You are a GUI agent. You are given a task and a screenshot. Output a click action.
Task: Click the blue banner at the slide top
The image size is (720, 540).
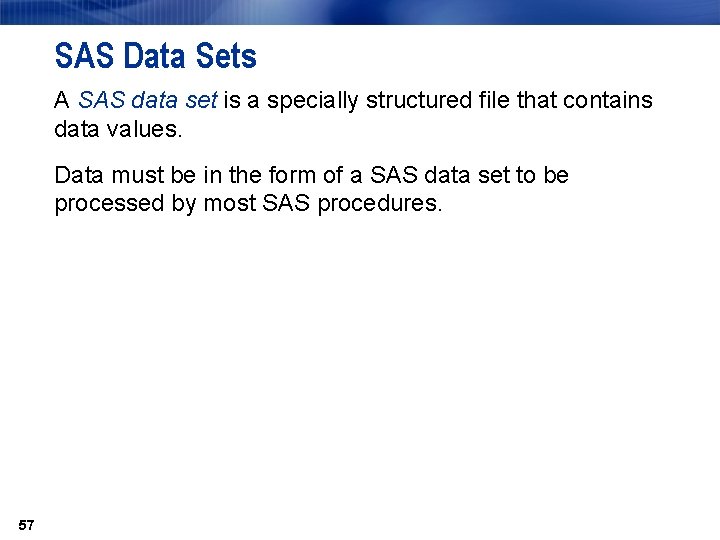tap(360, 11)
